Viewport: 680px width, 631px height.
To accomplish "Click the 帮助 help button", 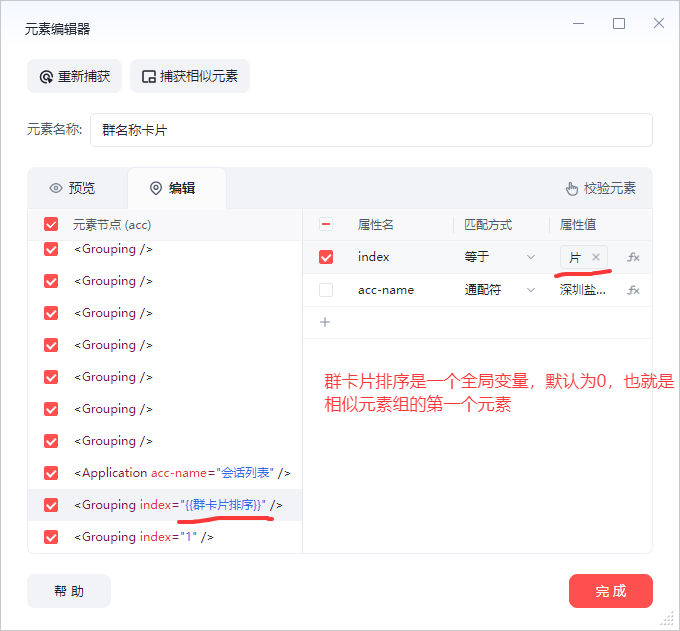I will coord(69,591).
